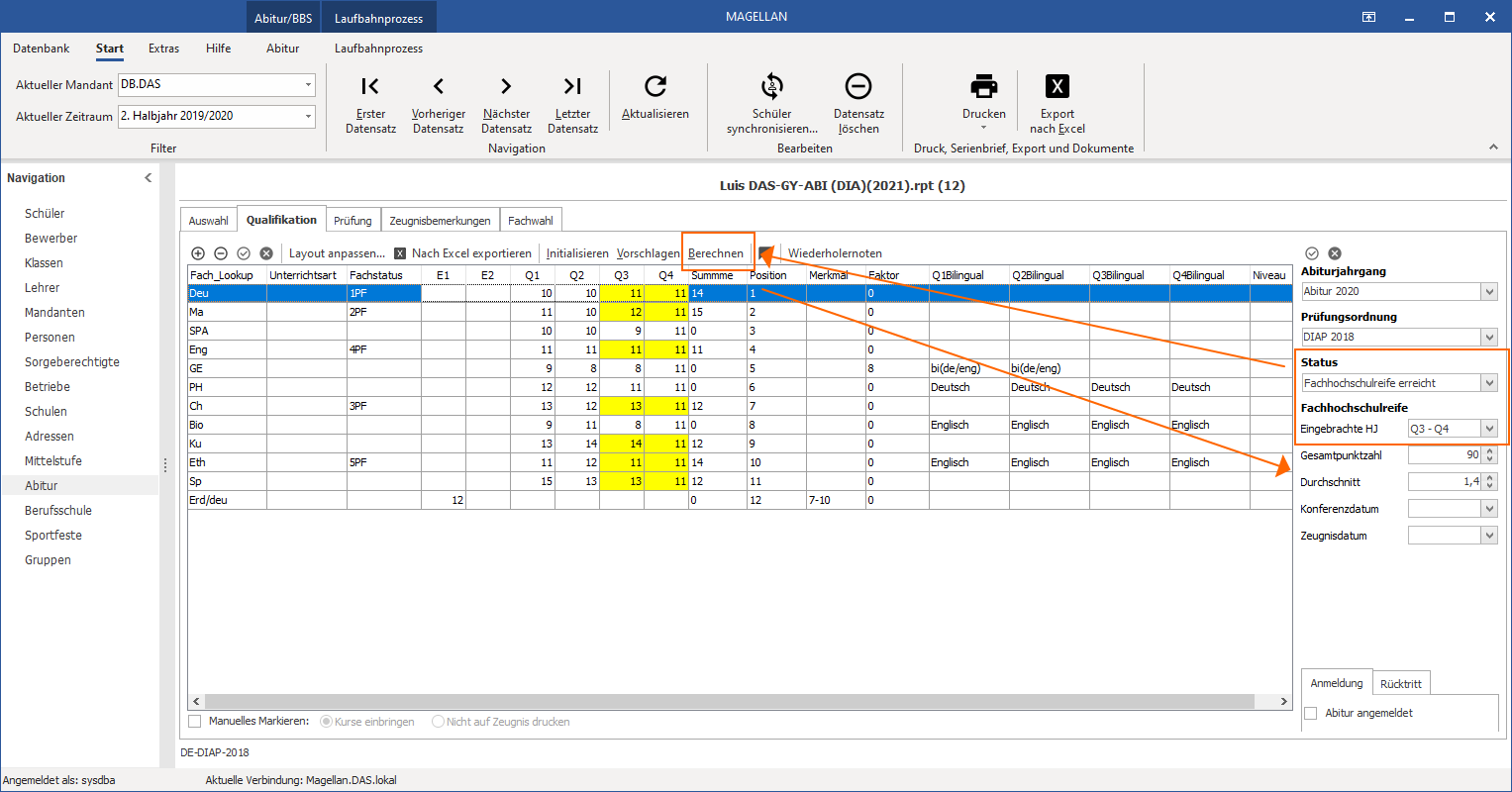The image size is (1512, 792).
Task: Open the Aktueller Zeitraum dropdown
Action: (x=308, y=116)
